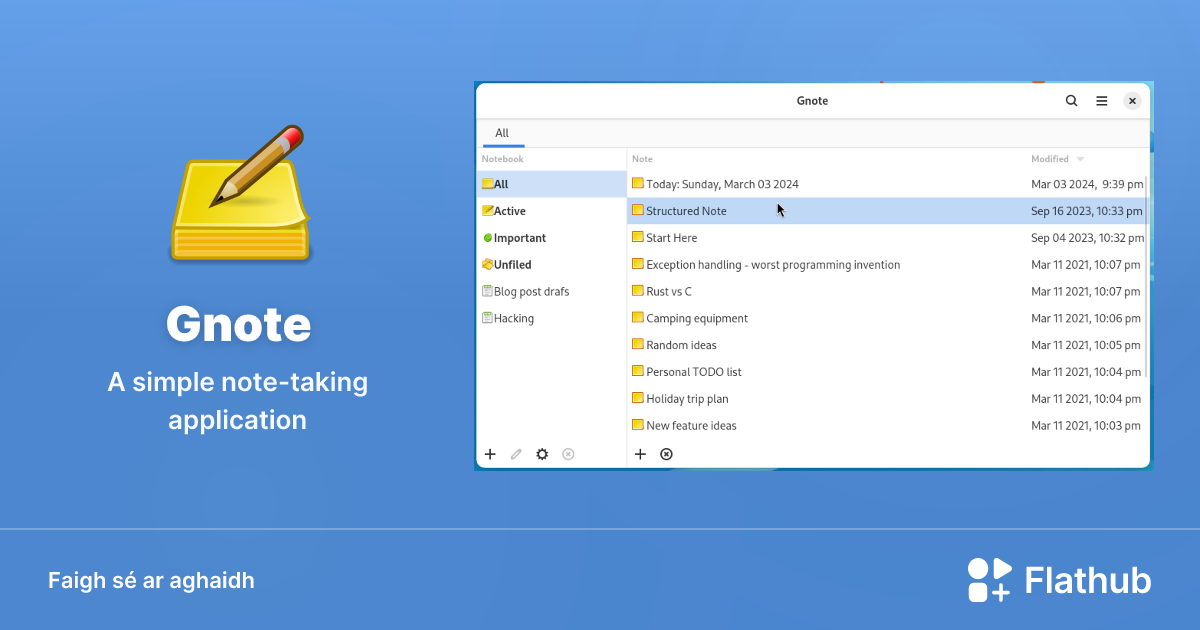Open the Unfiled notebook
This screenshot has width=1200, height=630.
click(512, 265)
